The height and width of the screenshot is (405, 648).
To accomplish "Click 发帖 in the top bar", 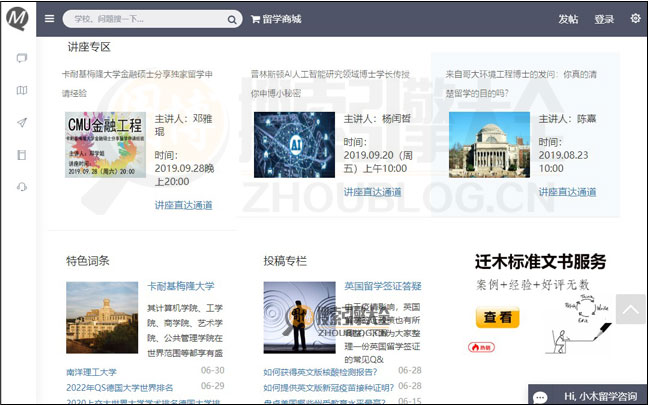I will pyautogui.click(x=568, y=19).
